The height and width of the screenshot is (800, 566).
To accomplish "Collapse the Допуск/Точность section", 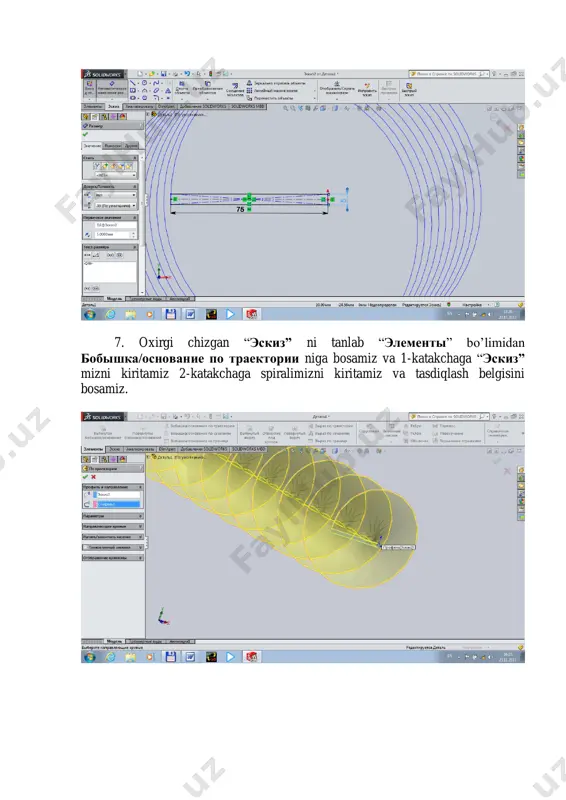I will coord(135,187).
